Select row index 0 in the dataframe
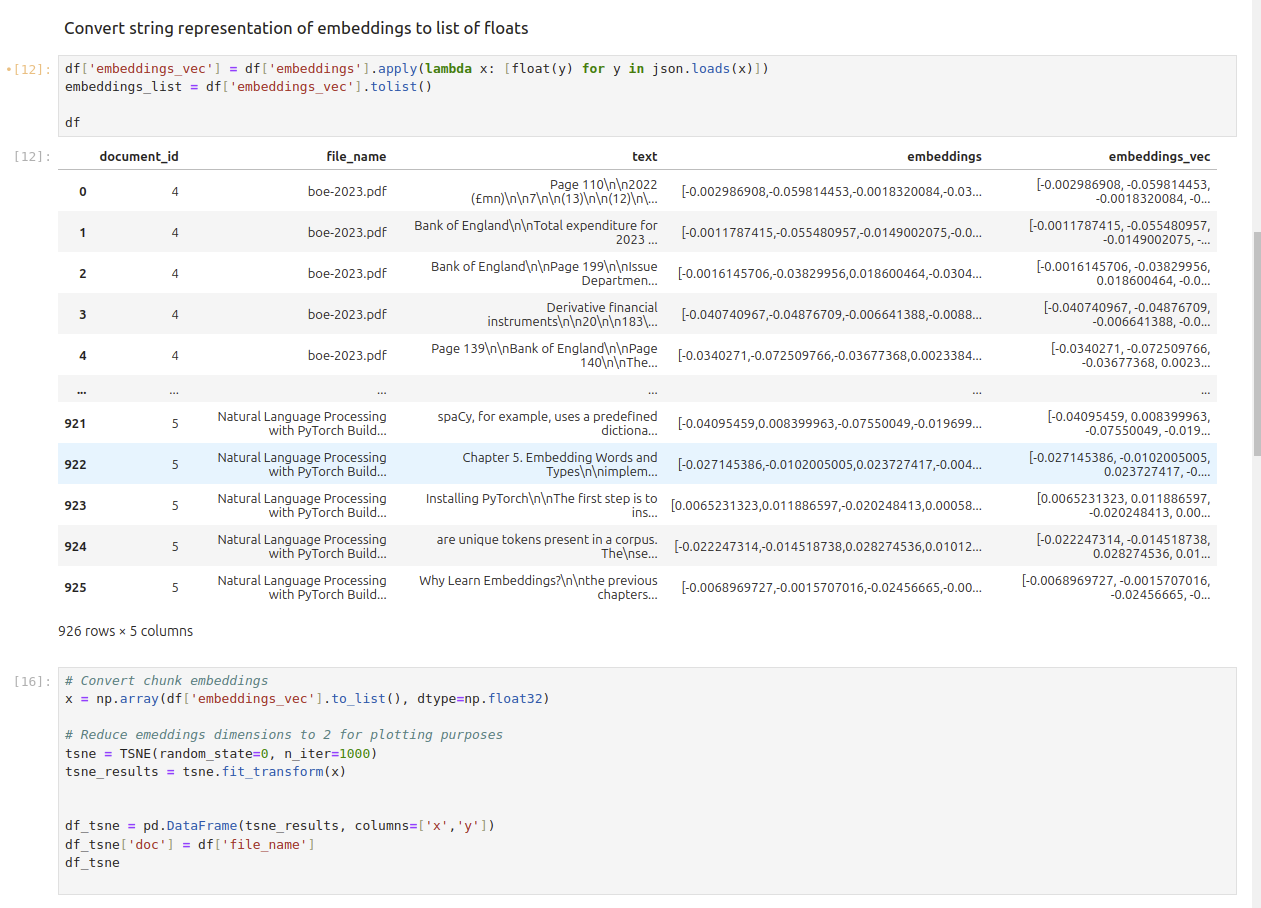The image size is (1261, 908). click(82, 191)
